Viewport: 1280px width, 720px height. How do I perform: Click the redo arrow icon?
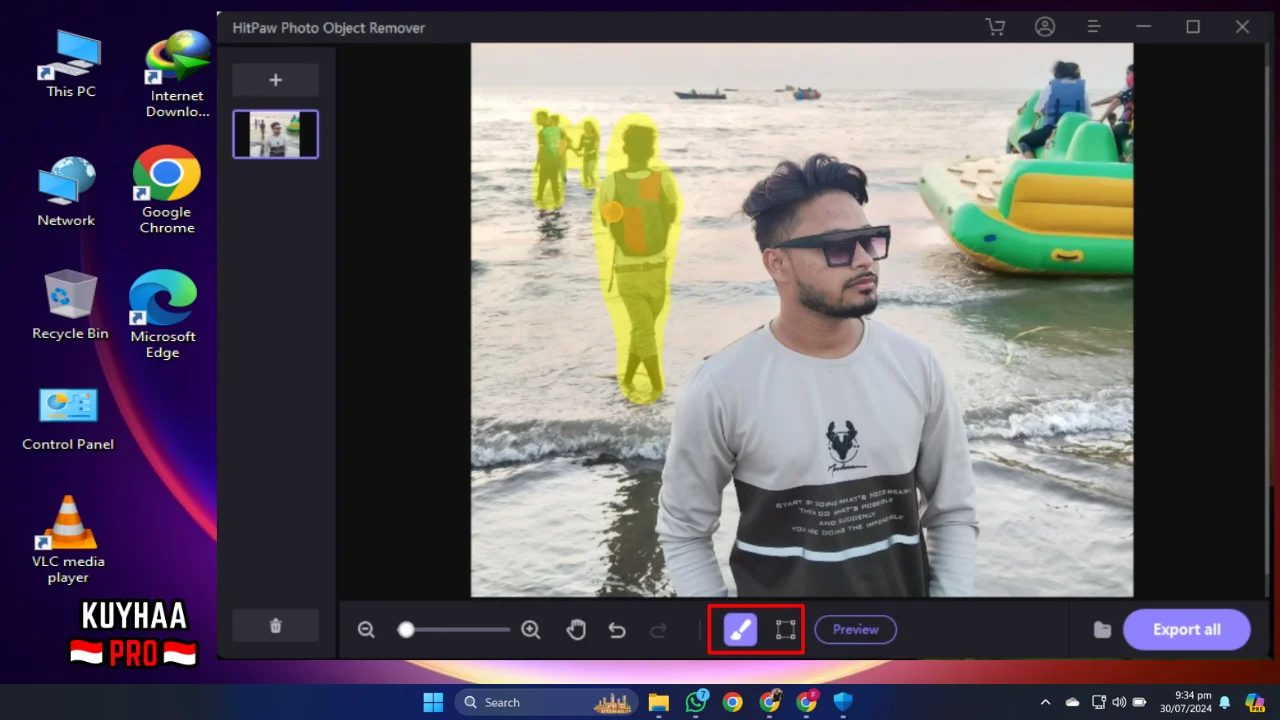click(658, 629)
